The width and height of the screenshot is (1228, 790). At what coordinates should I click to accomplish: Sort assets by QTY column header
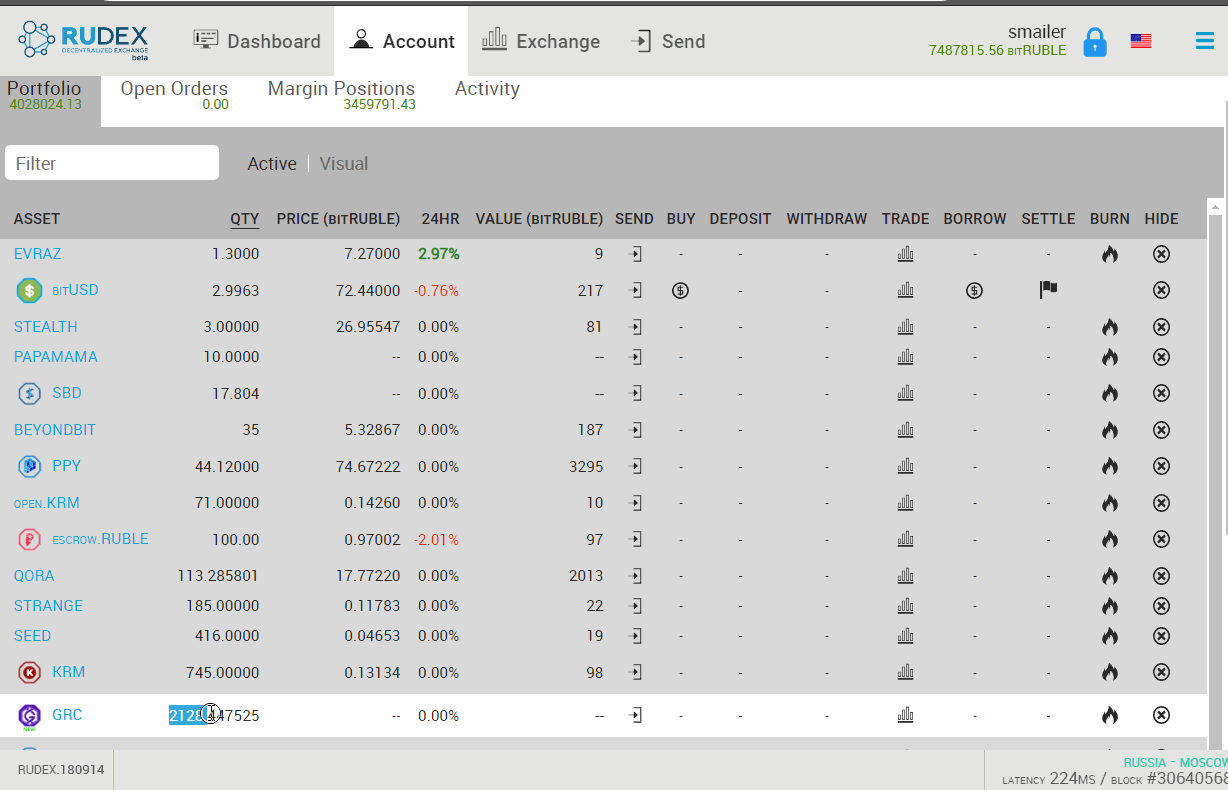coord(244,219)
